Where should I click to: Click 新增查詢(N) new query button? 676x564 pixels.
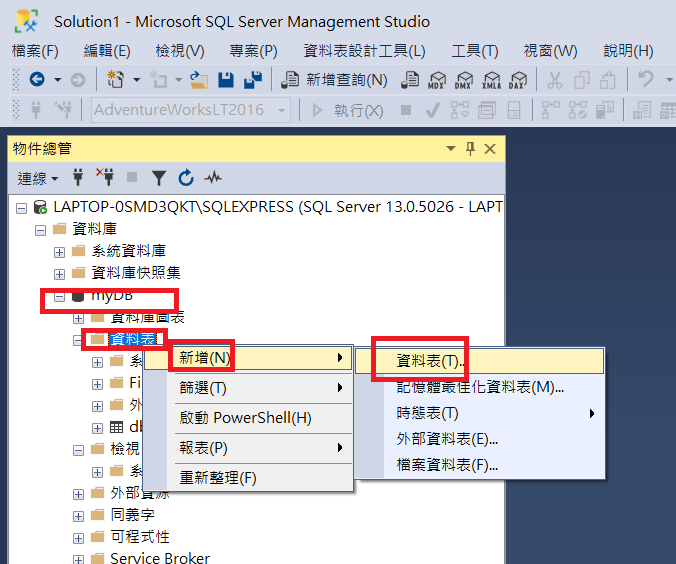pyautogui.click(x=334, y=80)
